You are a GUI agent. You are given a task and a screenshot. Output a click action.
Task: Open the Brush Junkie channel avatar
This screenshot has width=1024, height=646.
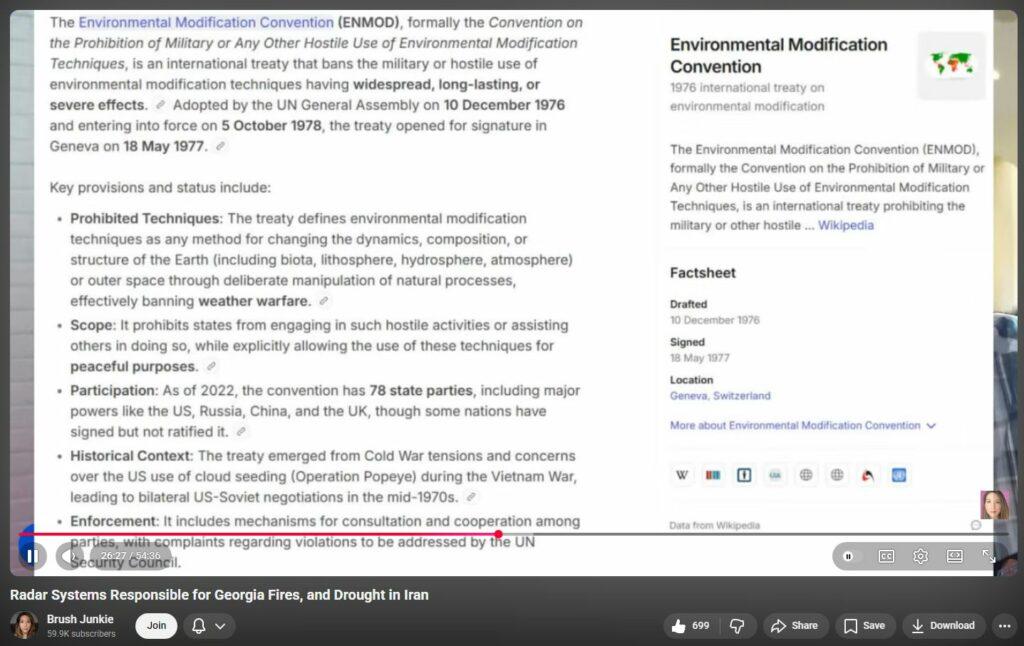pos(24,625)
